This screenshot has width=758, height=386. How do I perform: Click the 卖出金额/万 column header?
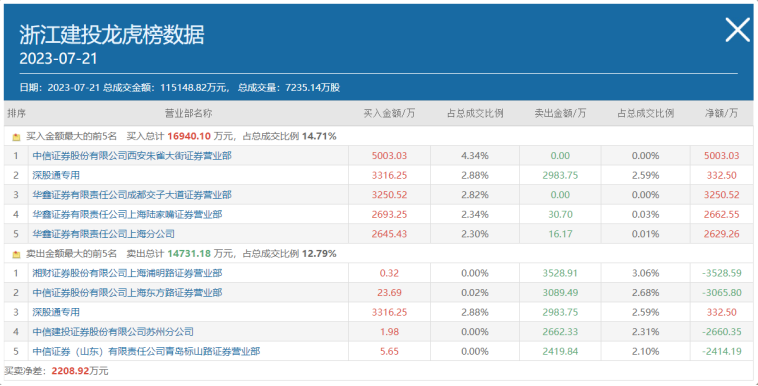[560, 113]
